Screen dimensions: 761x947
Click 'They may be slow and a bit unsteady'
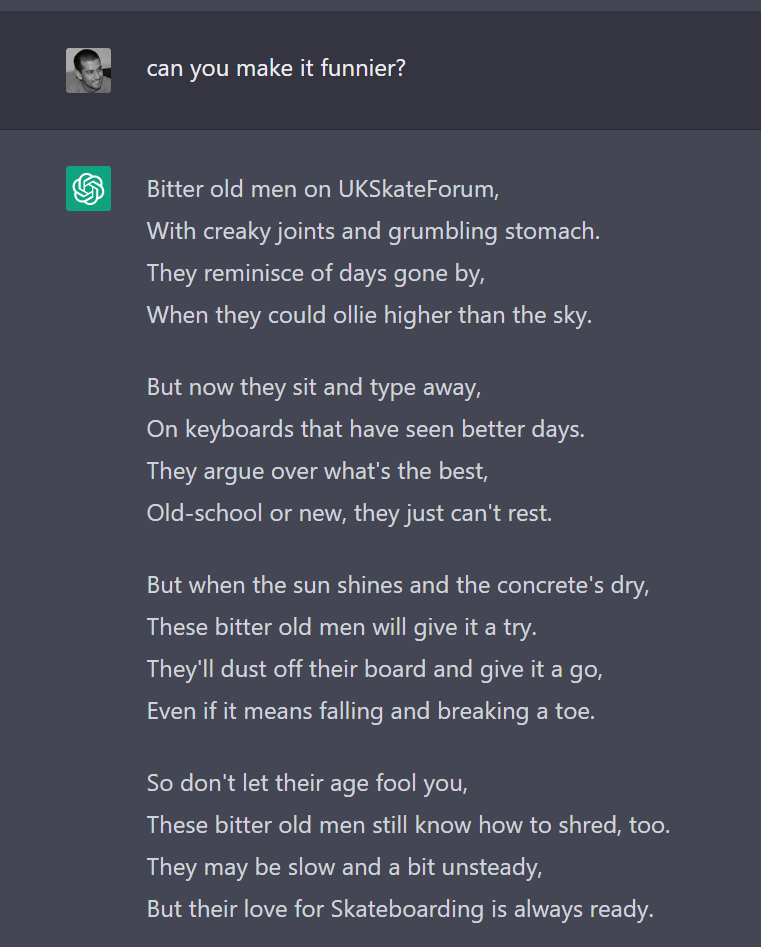(344, 867)
